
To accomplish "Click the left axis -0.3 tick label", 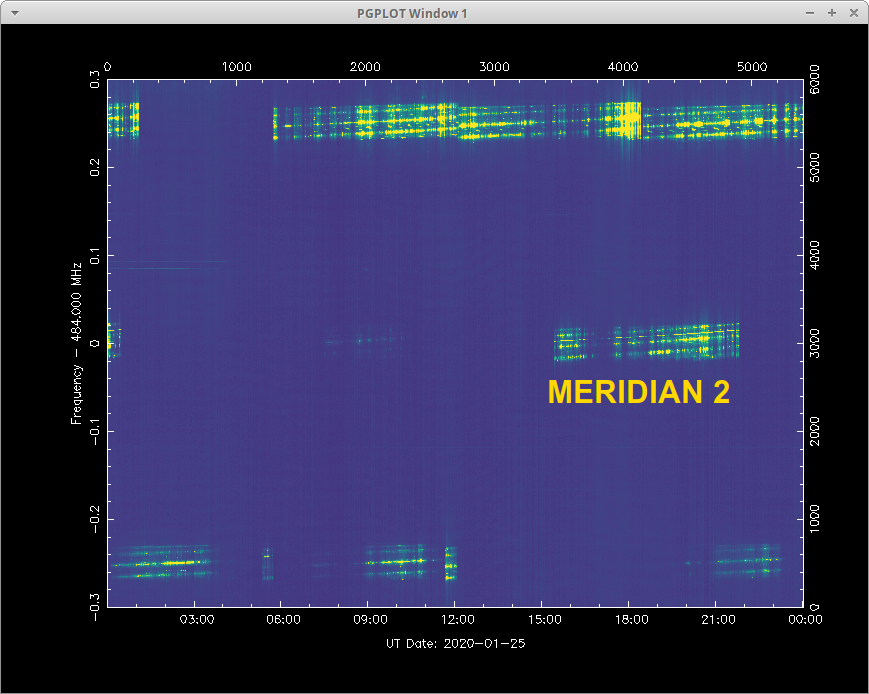I will pyautogui.click(x=94, y=607).
